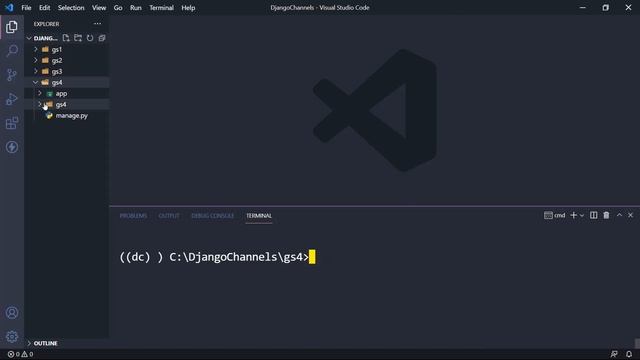This screenshot has width=640, height=360.
Task: Open the Source Control view
Action: pyautogui.click(x=12, y=75)
